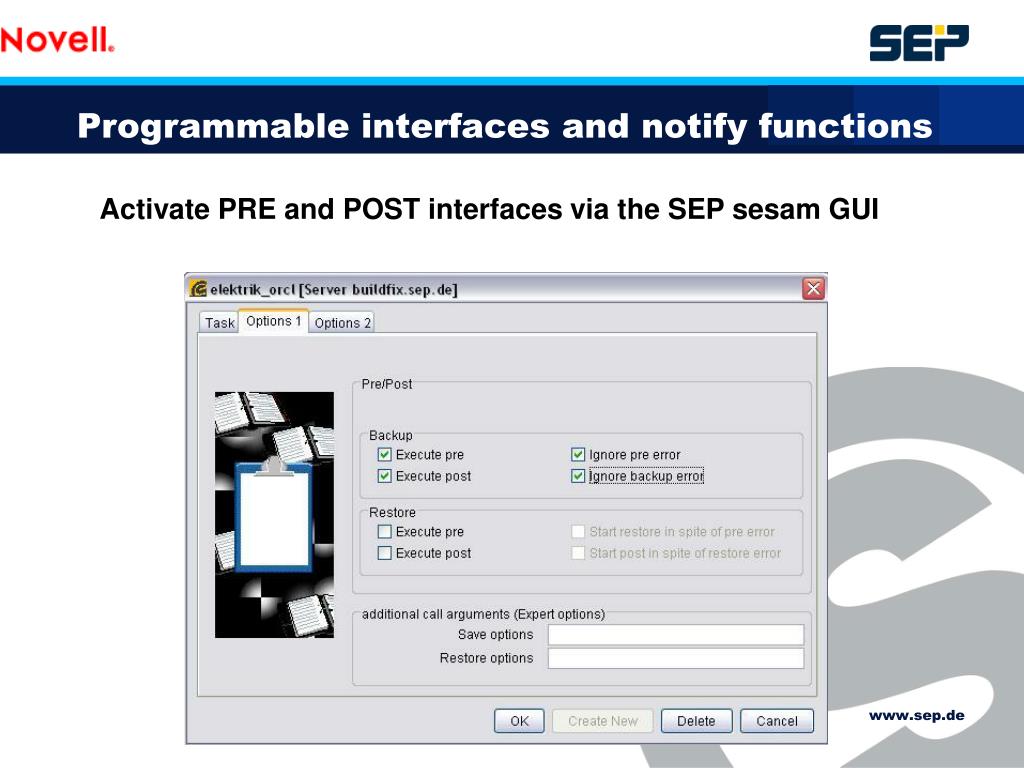
Task: Close the elektrik_orcl dialog window
Action: coord(813,289)
